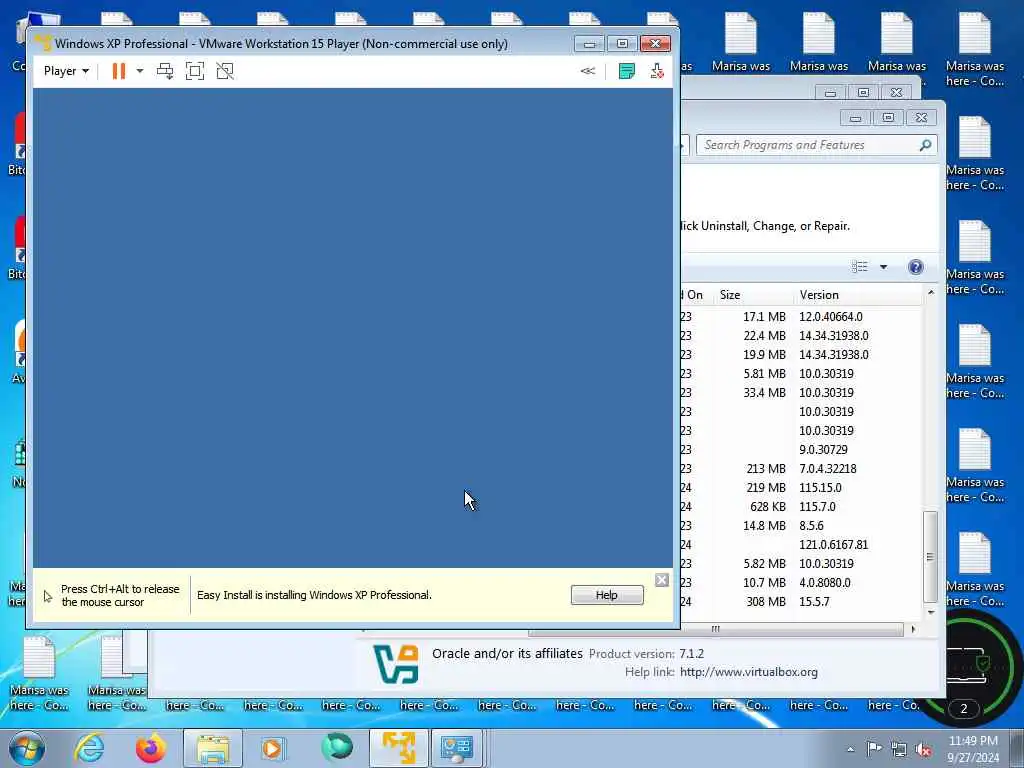Image resolution: width=1024 pixels, height=768 pixels.
Task: Select the row with version 9.0.30729
Action: tap(801, 449)
